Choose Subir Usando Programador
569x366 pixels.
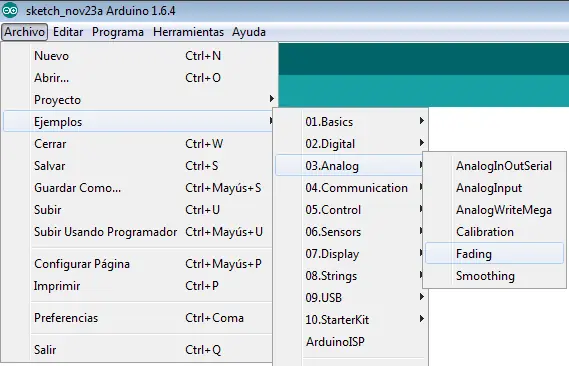click(x=138, y=232)
